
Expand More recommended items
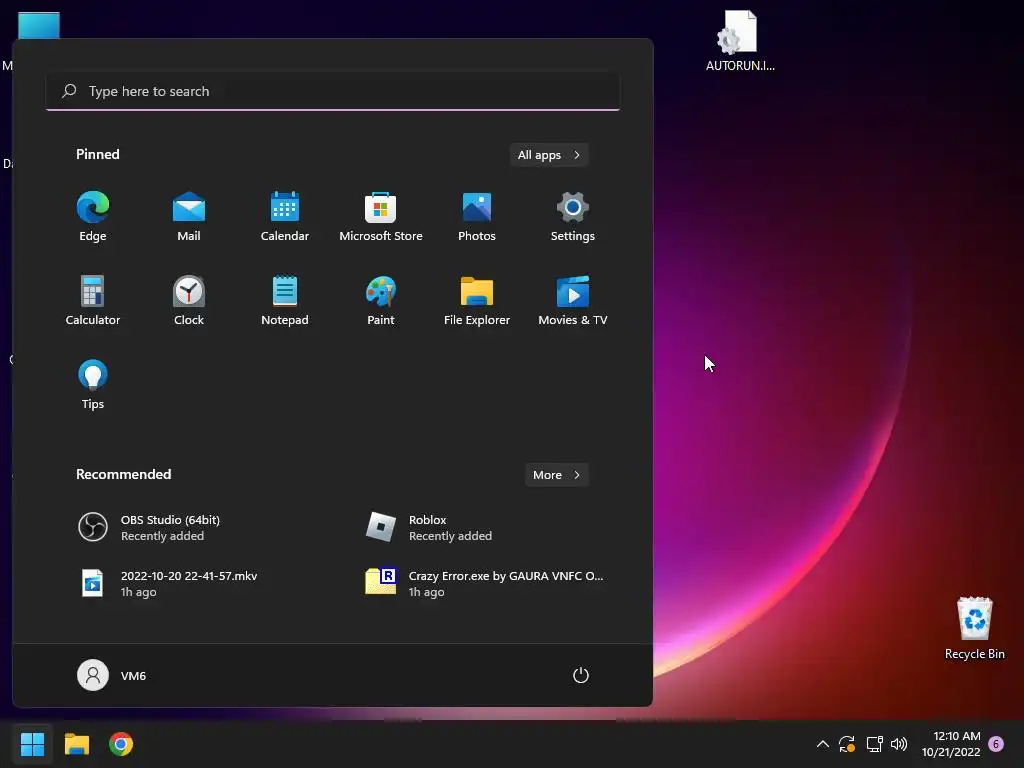point(556,475)
